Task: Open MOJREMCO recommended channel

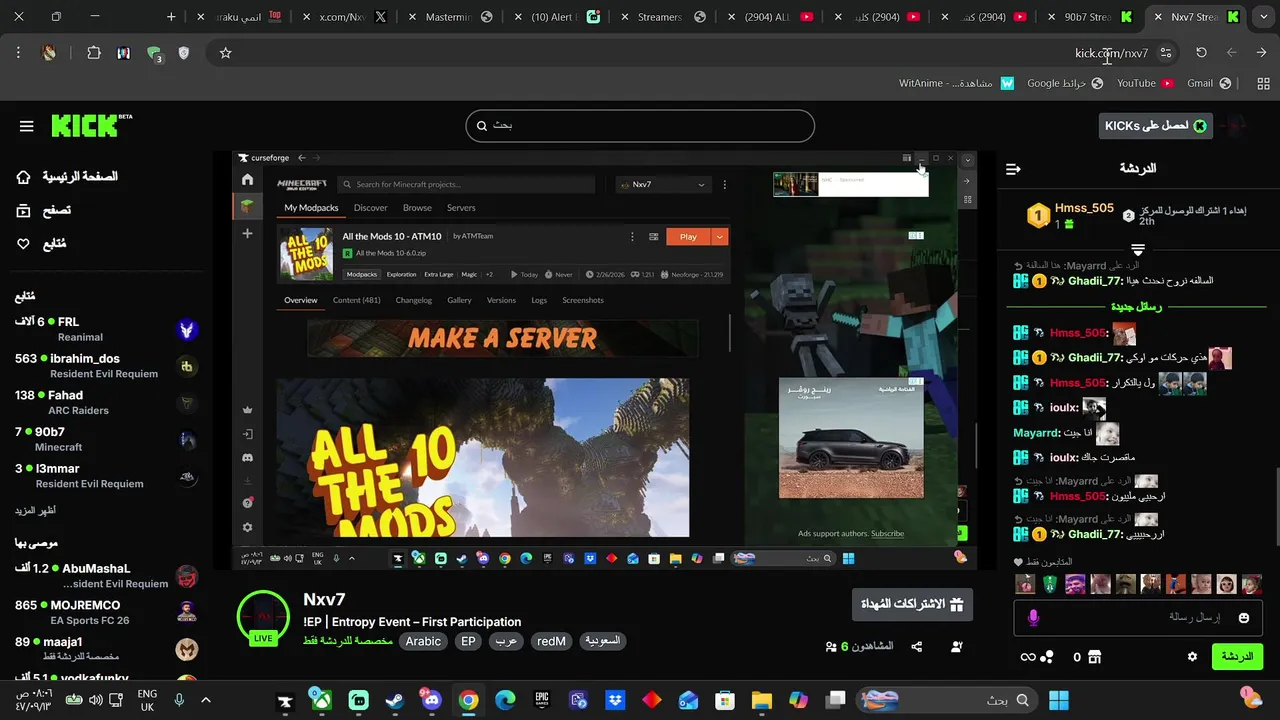Action: point(106,612)
